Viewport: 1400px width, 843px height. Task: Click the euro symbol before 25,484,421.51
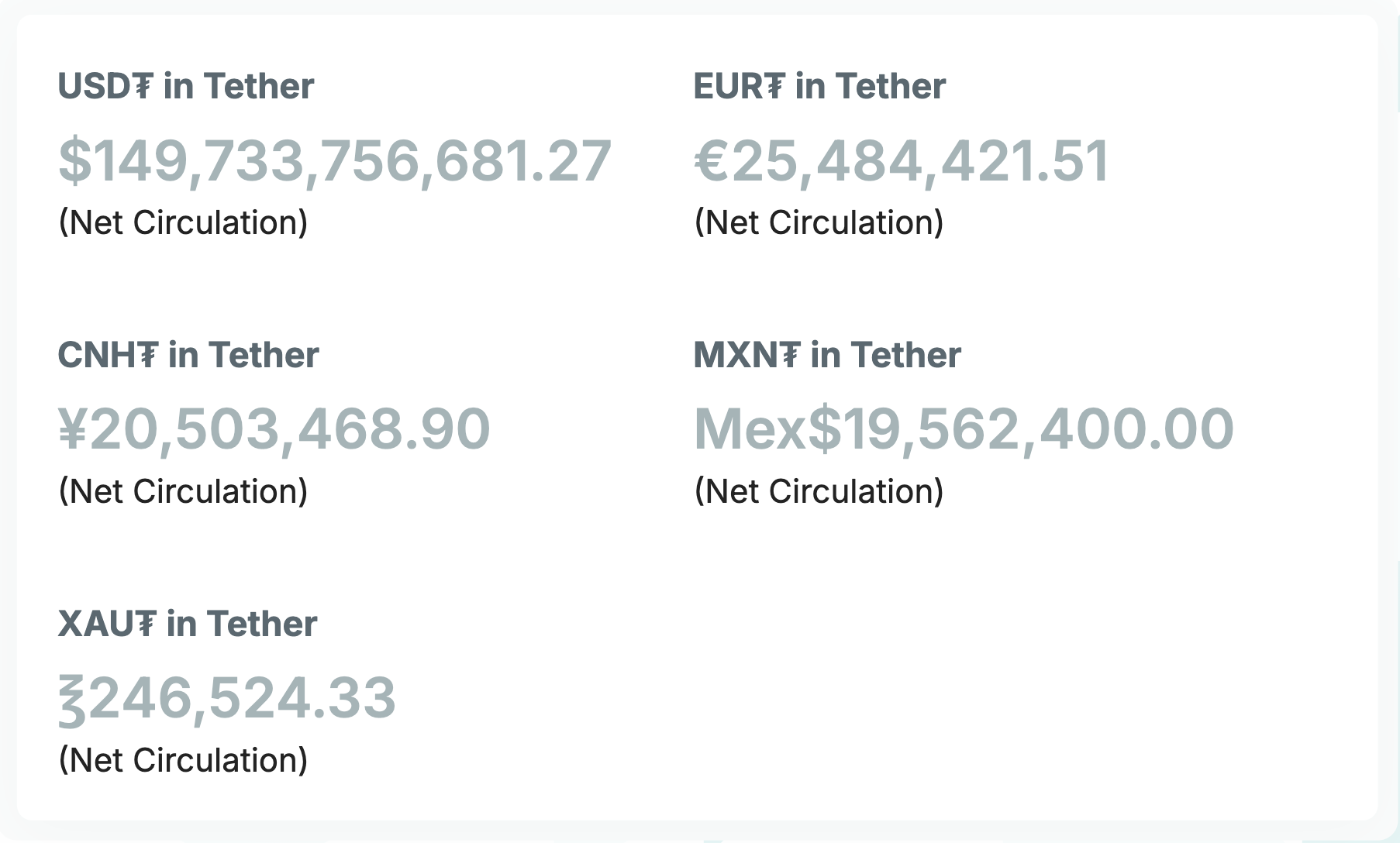click(x=711, y=161)
